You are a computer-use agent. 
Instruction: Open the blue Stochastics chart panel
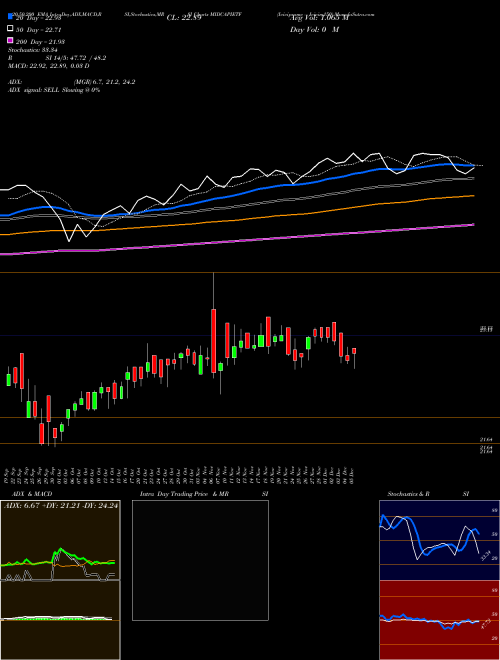pos(439,540)
